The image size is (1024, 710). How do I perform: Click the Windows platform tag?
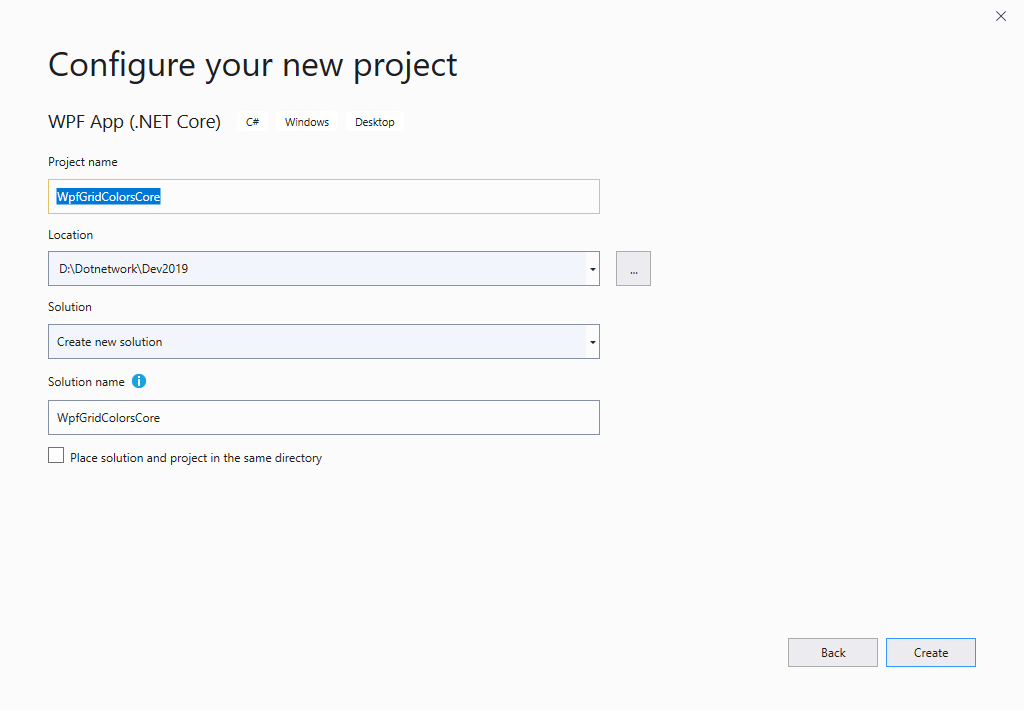[x=307, y=122]
